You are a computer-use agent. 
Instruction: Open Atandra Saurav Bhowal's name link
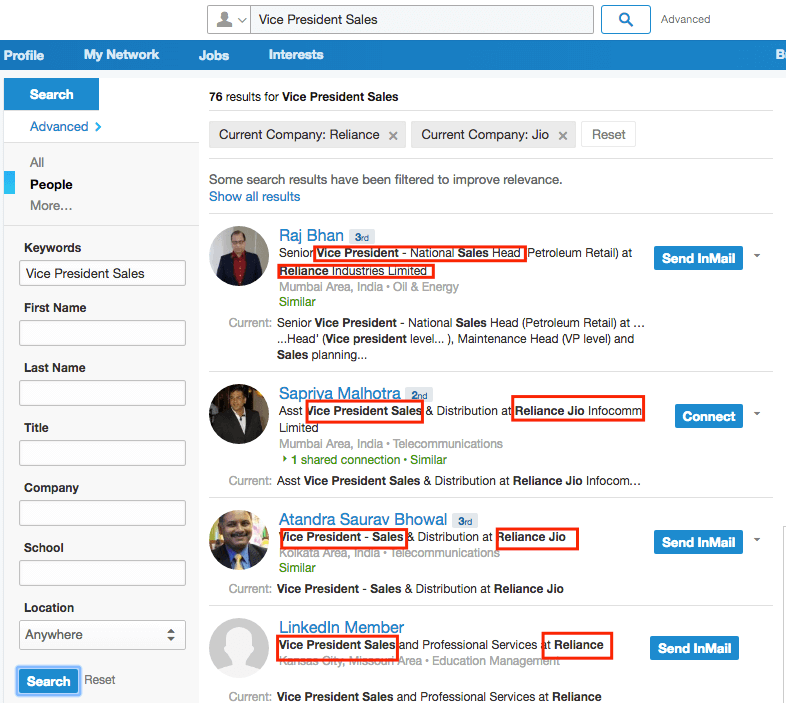coord(363,519)
